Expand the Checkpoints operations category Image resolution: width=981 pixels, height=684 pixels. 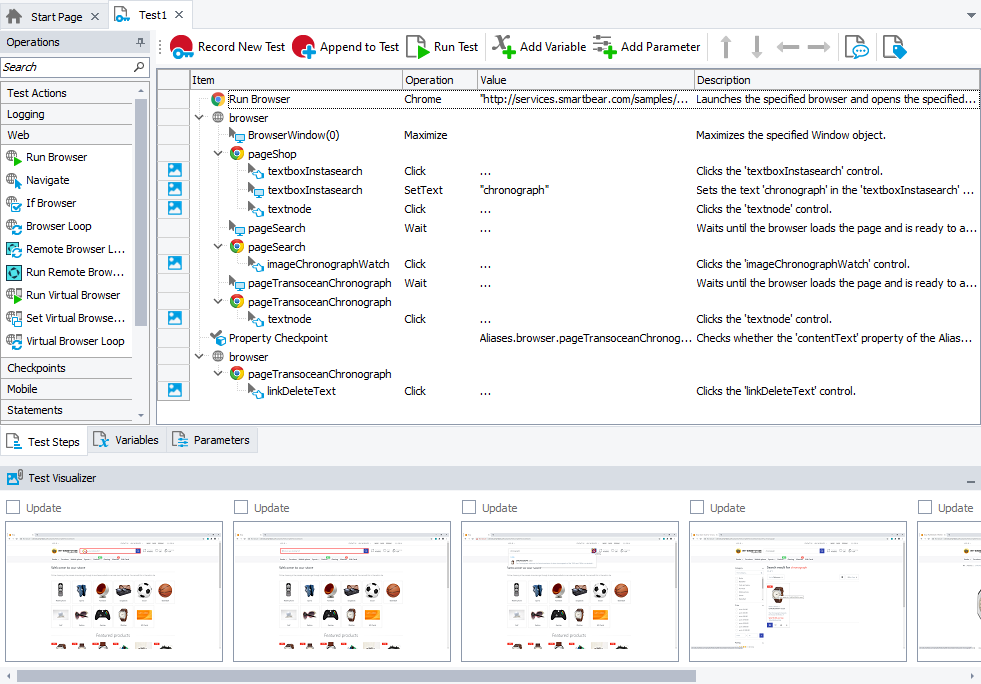(37, 368)
